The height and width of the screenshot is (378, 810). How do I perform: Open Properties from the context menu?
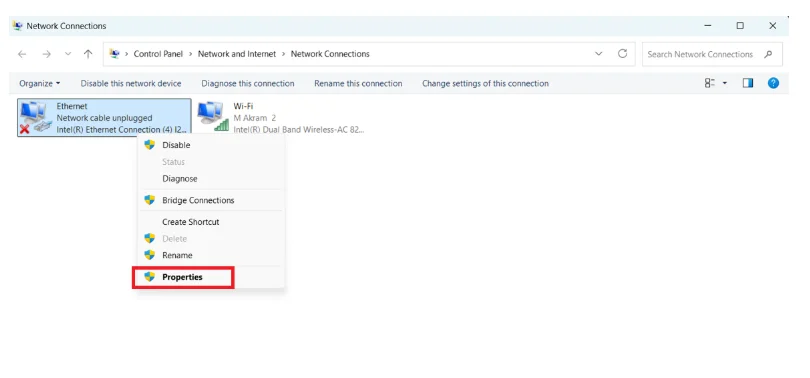click(x=182, y=277)
